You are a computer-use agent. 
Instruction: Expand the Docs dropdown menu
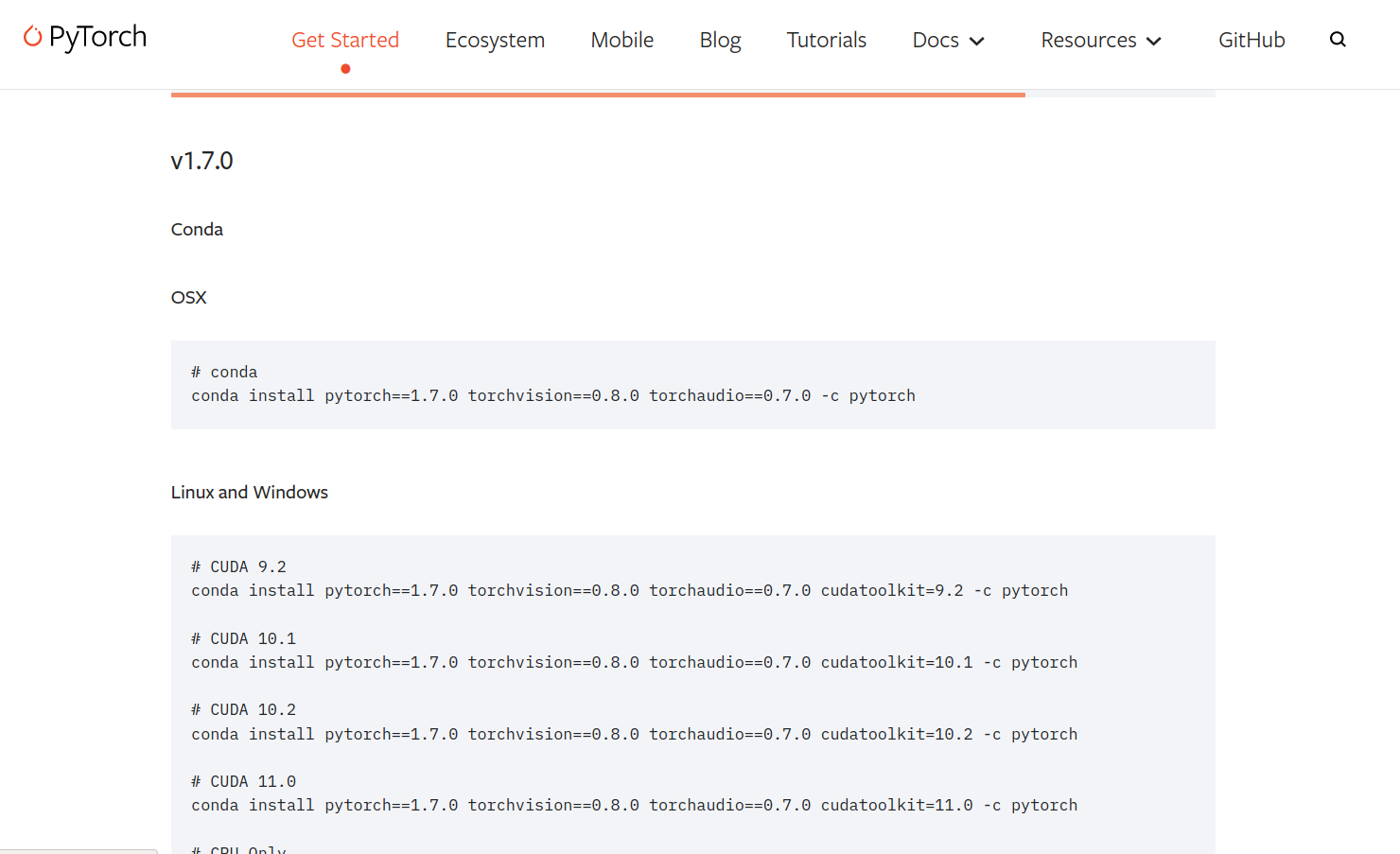949,40
